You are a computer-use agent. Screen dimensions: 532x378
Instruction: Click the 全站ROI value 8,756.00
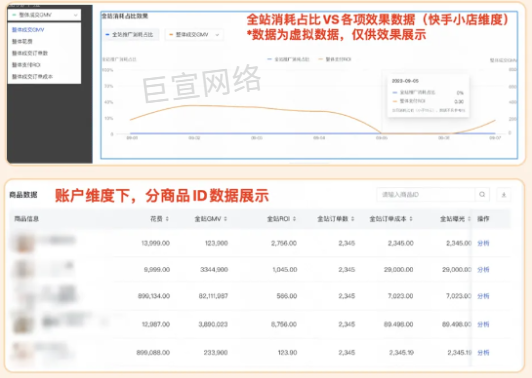pos(284,324)
